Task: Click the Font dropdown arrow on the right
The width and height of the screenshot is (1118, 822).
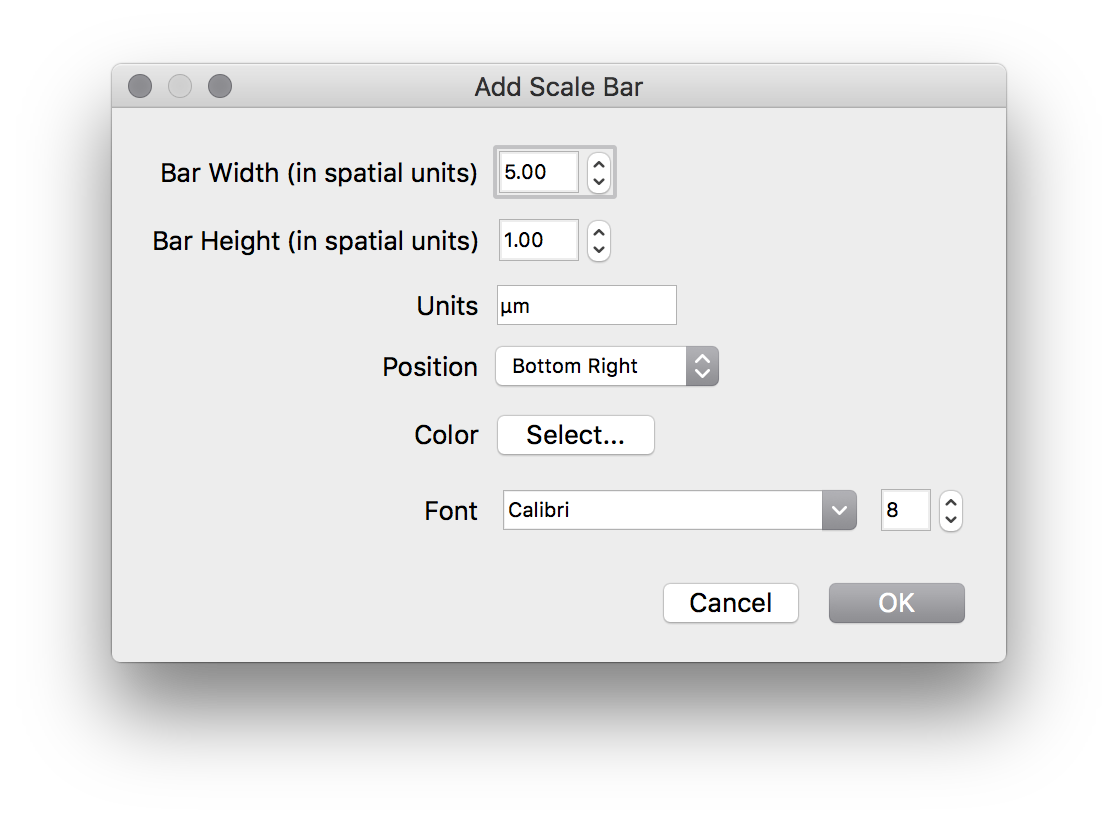Action: [840, 510]
